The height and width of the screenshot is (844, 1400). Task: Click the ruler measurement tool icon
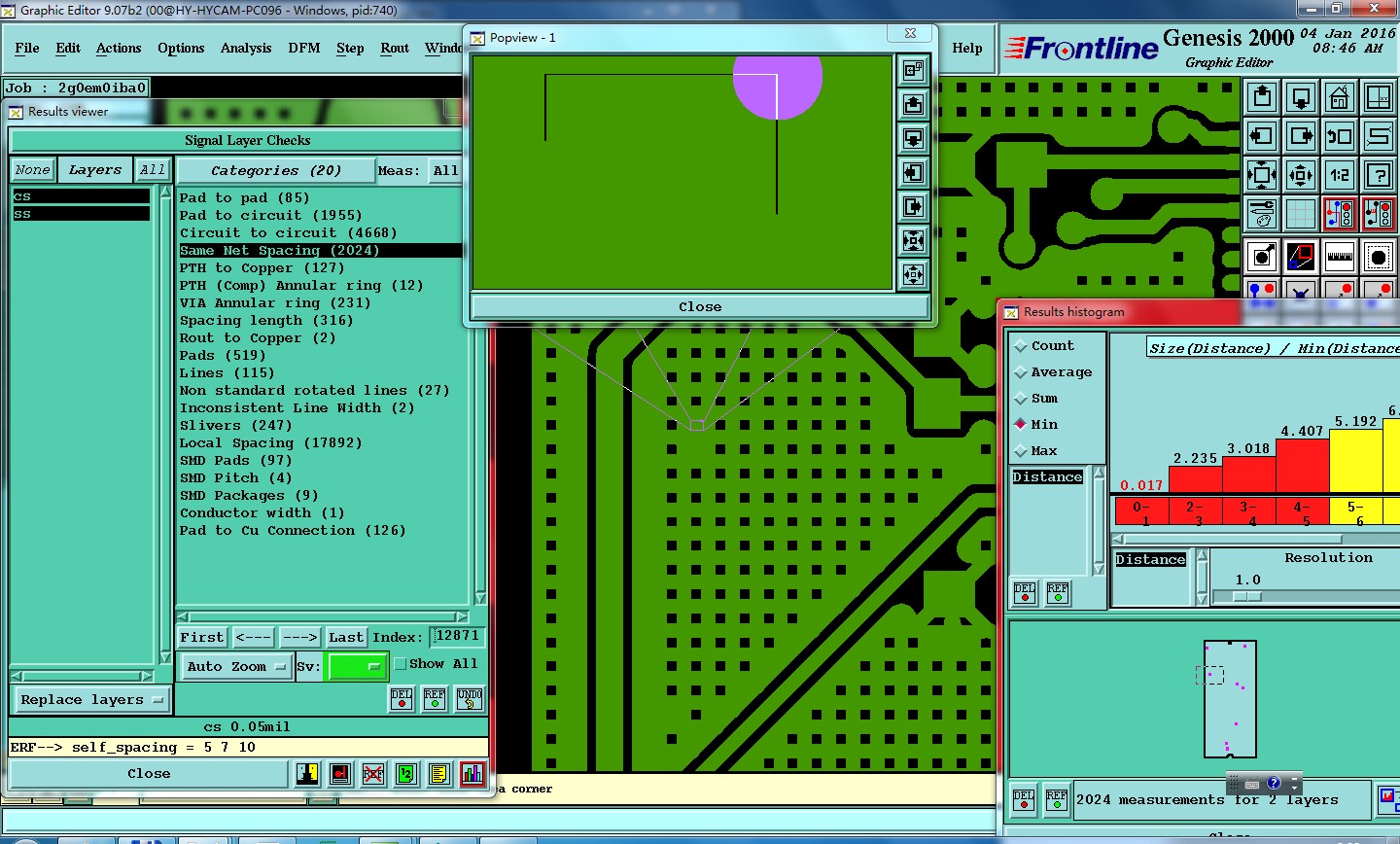click(1340, 258)
